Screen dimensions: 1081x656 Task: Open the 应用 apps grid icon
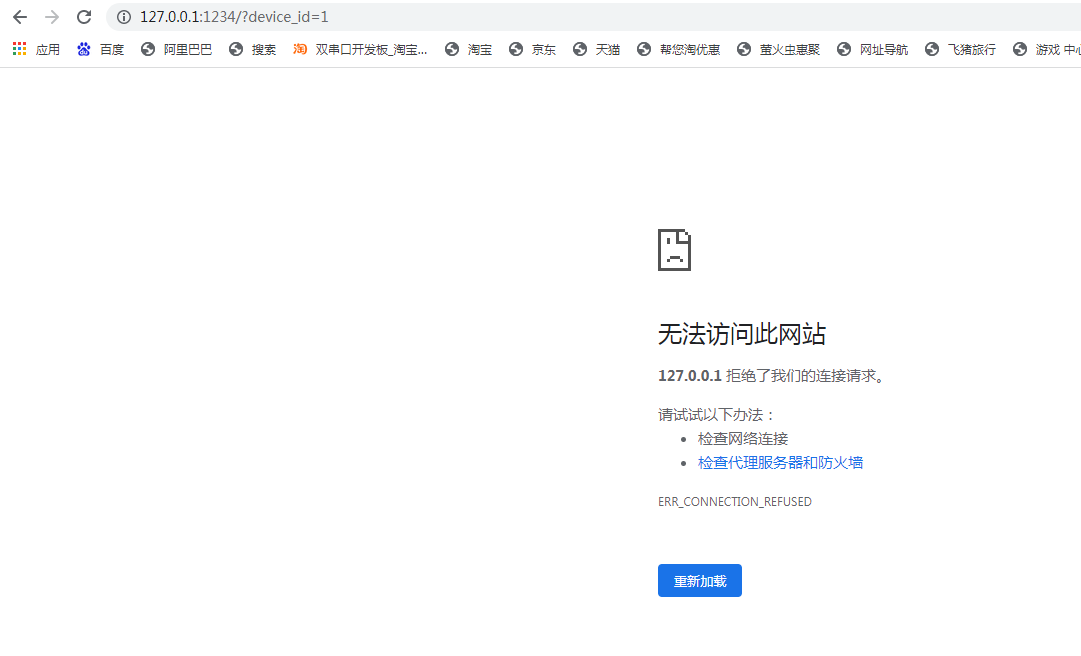(x=20, y=49)
